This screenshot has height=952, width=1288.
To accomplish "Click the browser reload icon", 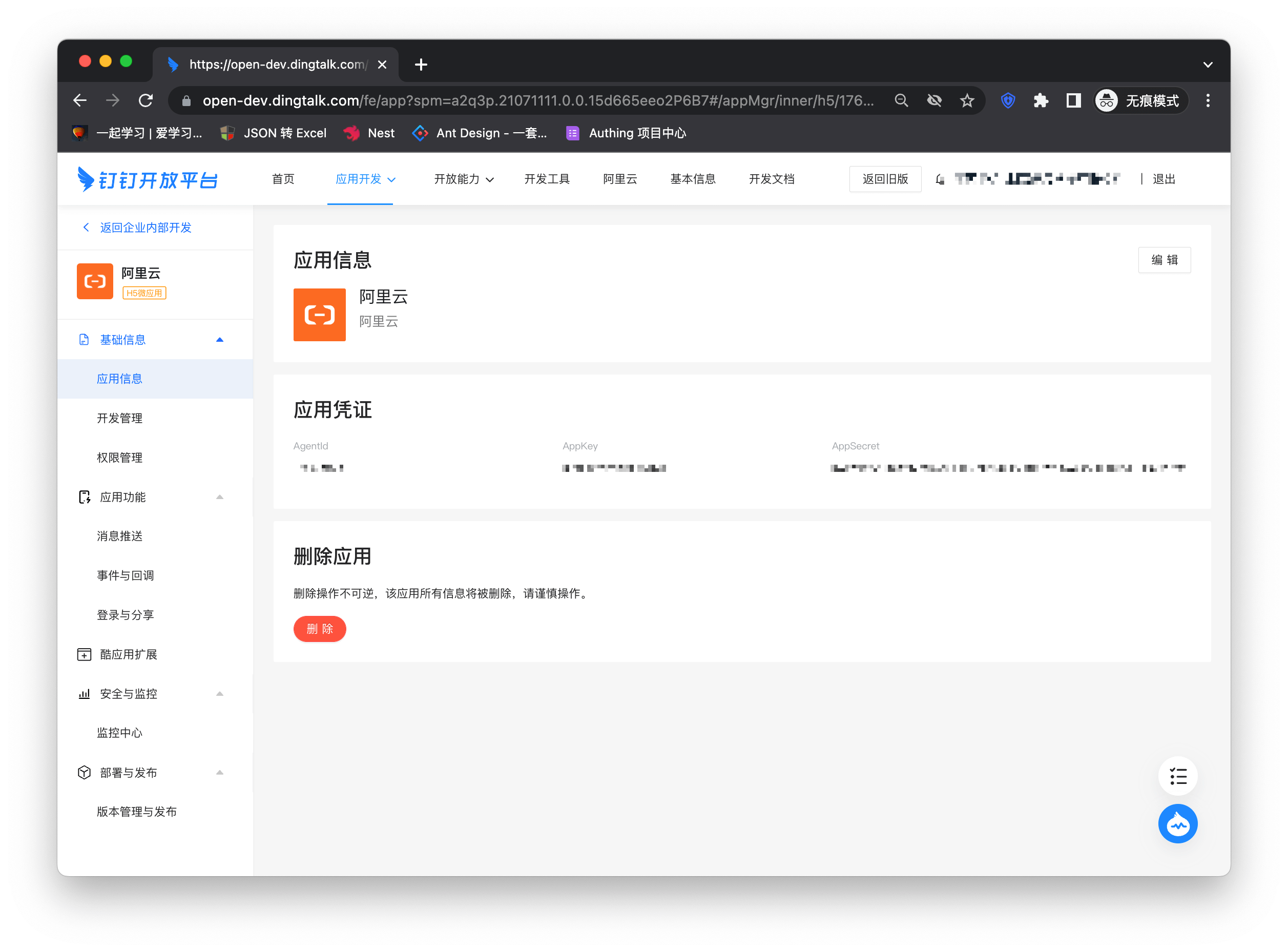I will (x=146, y=101).
